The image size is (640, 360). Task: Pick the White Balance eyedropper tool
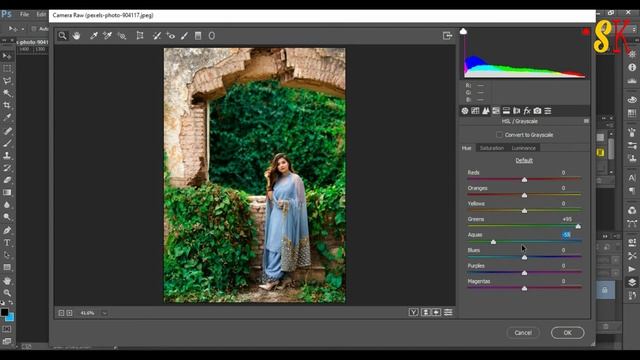click(x=94, y=36)
